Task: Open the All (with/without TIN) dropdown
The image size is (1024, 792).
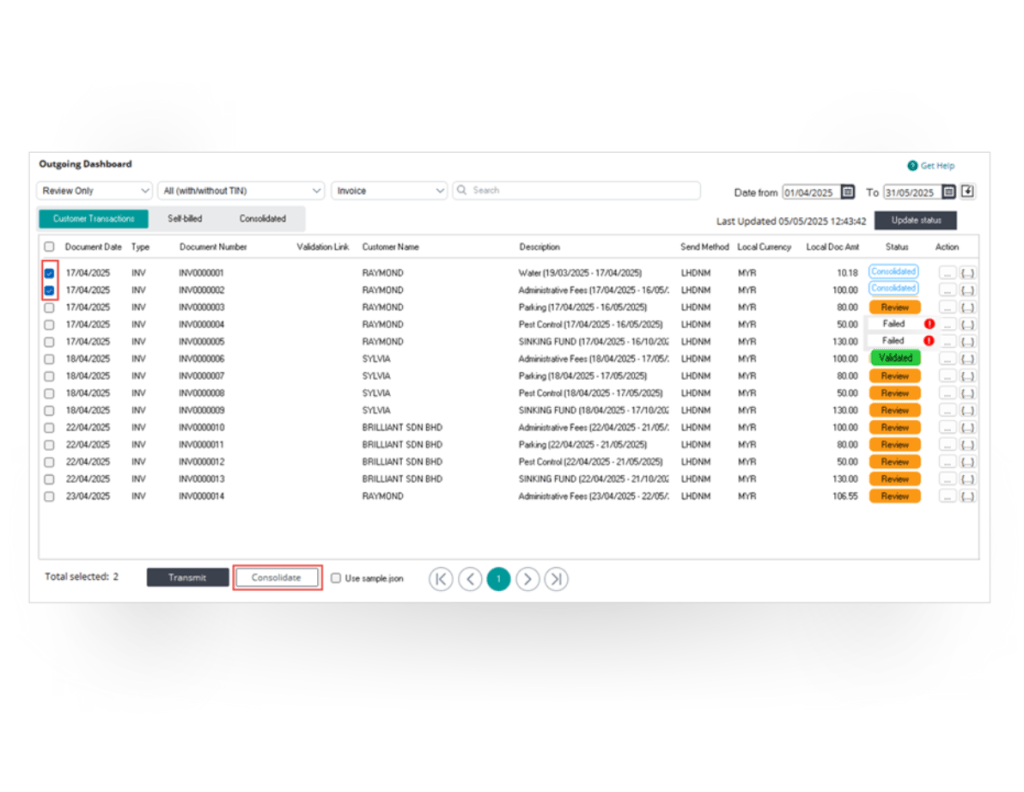Action: click(241, 191)
